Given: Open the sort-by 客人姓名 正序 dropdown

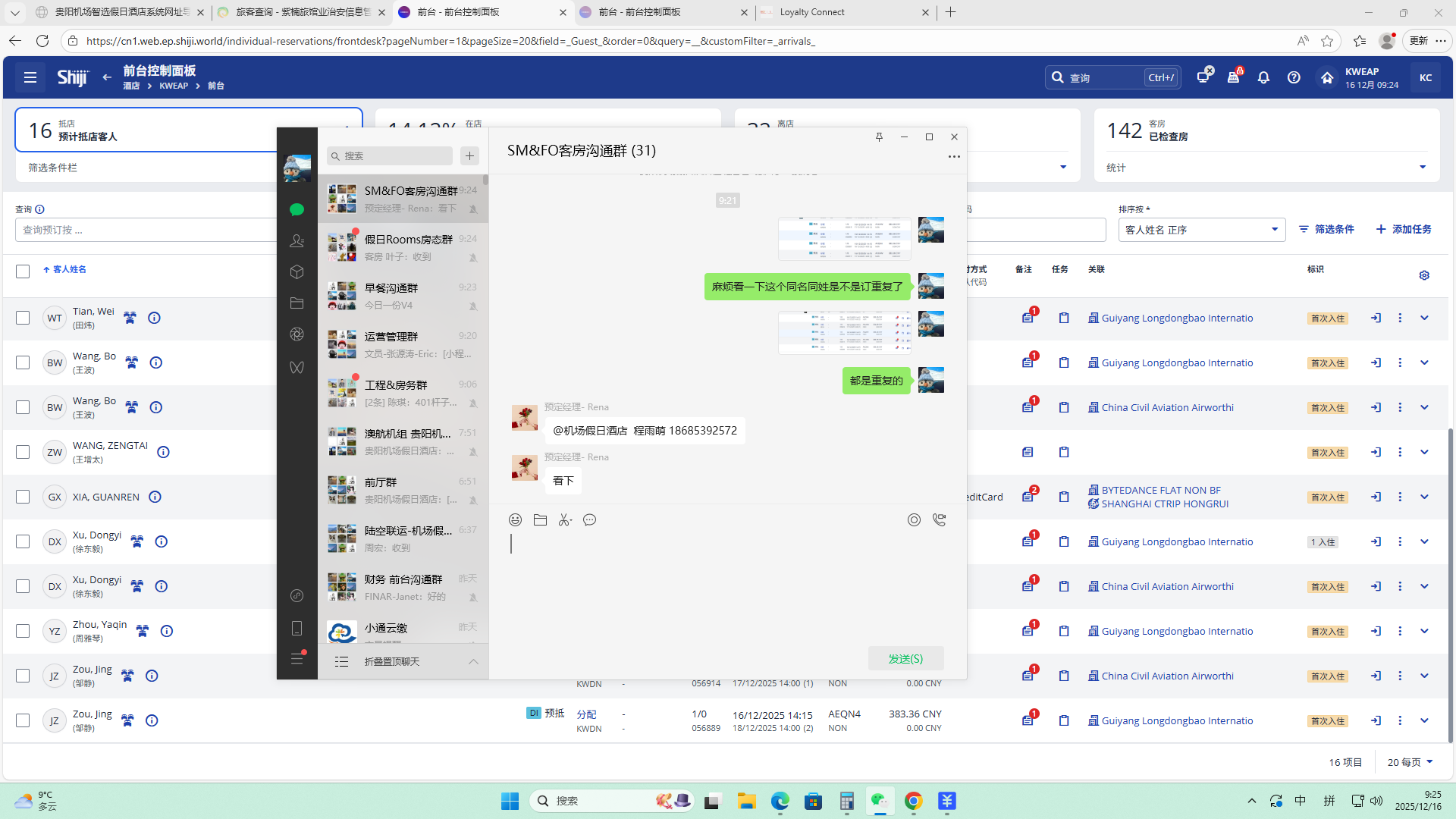Looking at the screenshot, I should tap(1201, 230).
